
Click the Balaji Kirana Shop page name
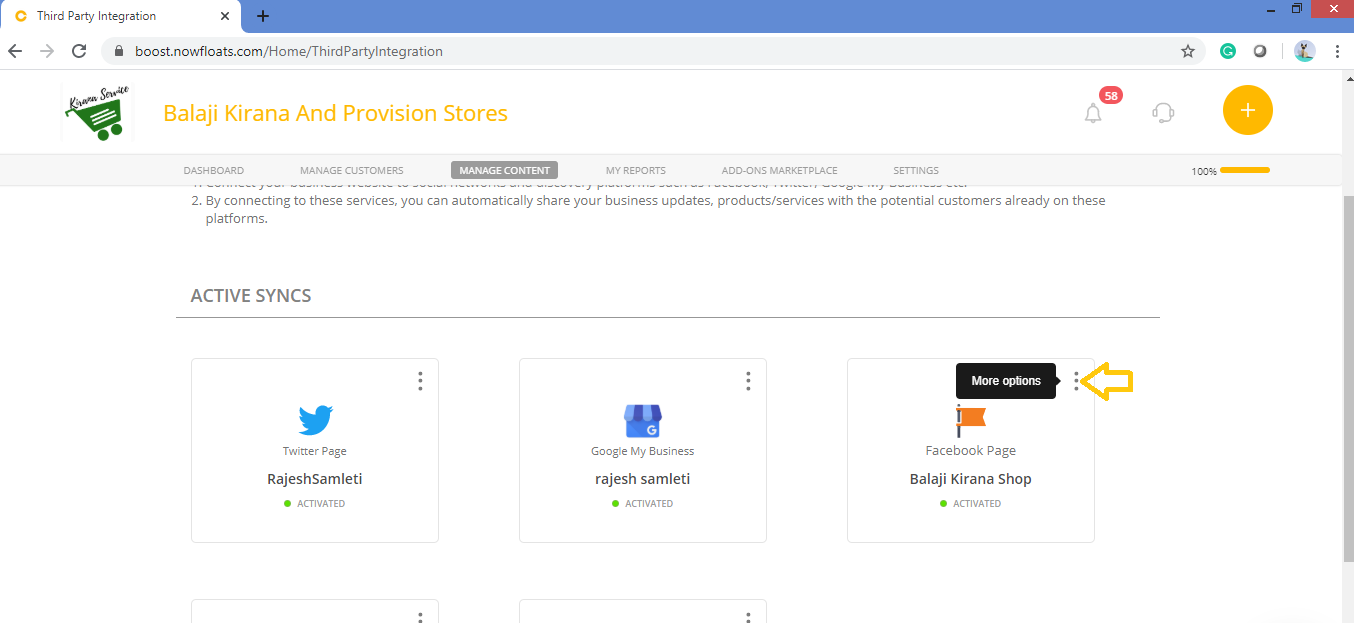tap(971, 479)
